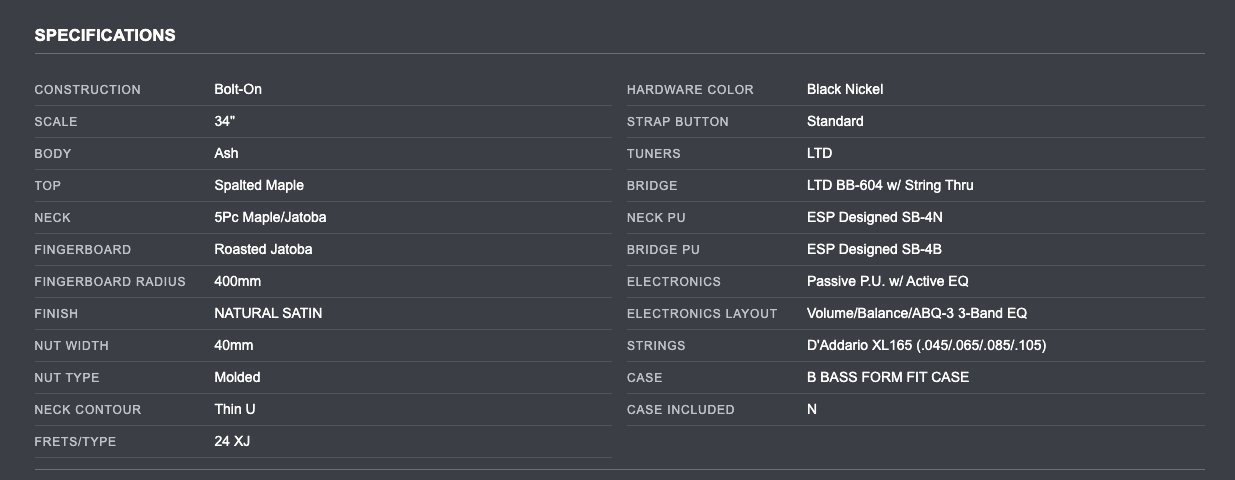This screenshot has width=1235, height=480.
Task: Click the 40mm nut width value
Action: (233, 345)
